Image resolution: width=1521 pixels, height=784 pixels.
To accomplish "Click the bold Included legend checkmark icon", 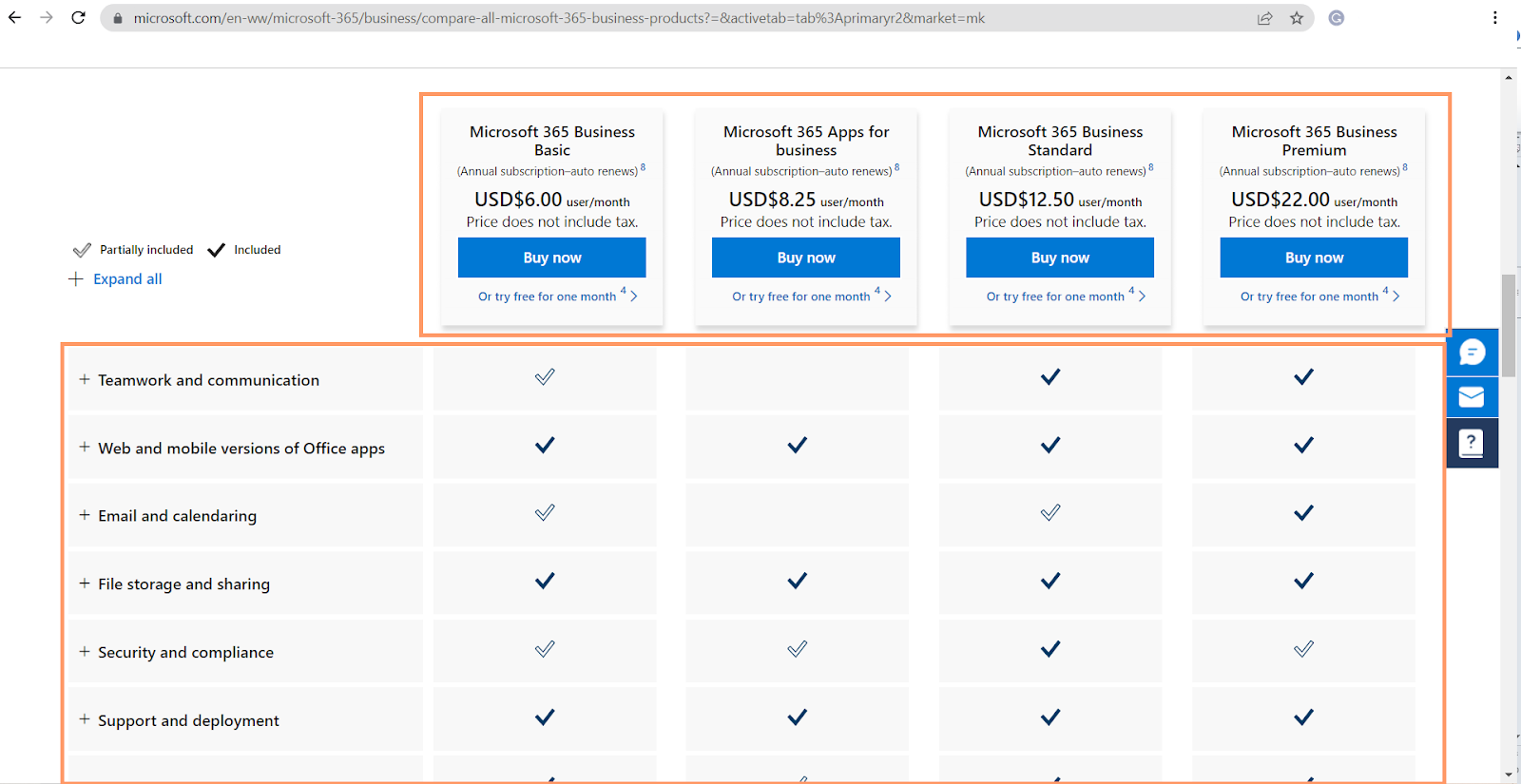I will coord(217,250).
